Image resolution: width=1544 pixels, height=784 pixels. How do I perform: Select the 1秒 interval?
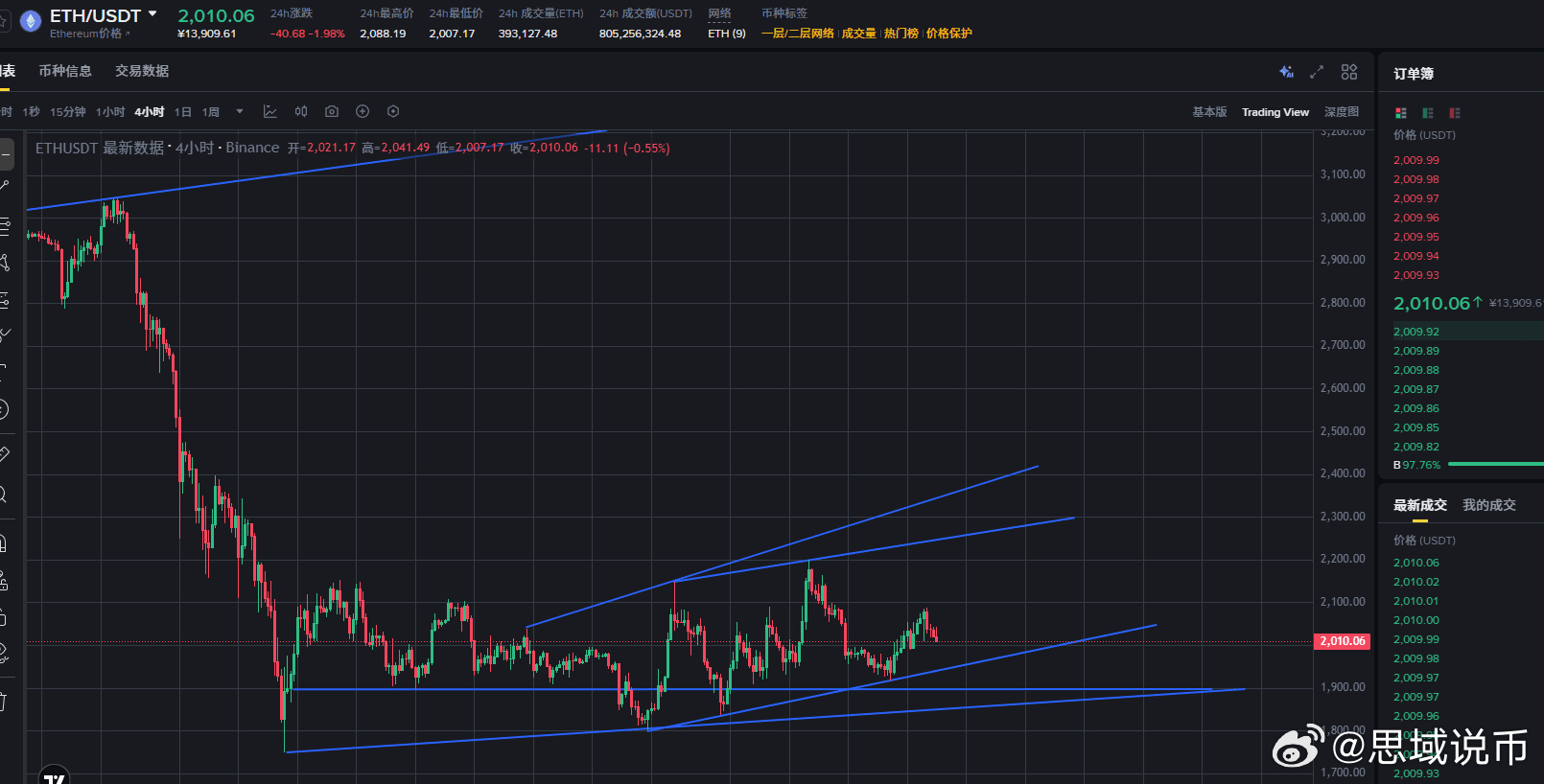click(32, 112)
